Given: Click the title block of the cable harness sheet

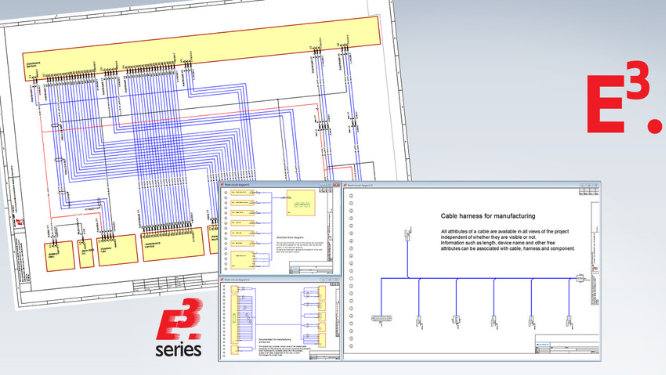Looking at the screenshot, I should pyautogui.click(x=567, y=344).
